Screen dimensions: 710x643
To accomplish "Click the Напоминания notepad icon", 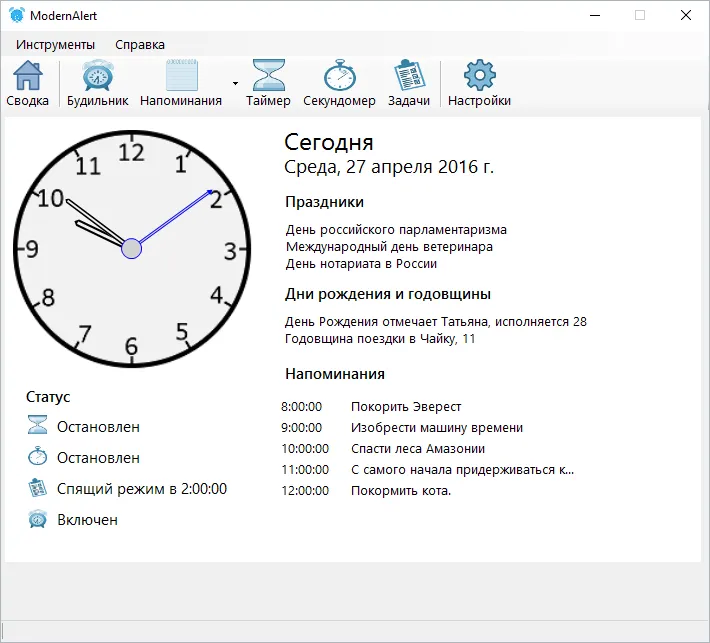I will pos(181,76).
